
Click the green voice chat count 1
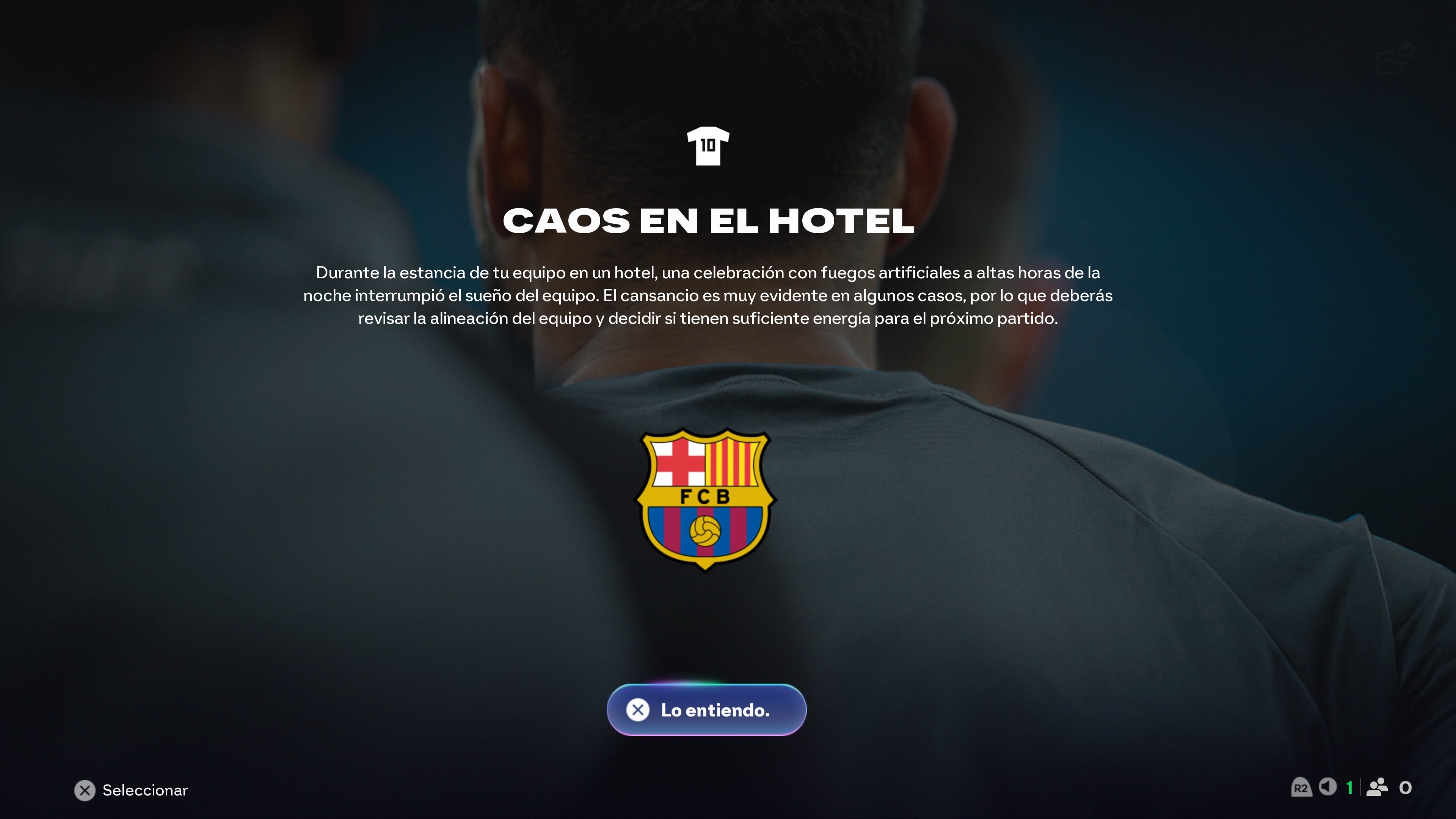[x=1350, y=788]
